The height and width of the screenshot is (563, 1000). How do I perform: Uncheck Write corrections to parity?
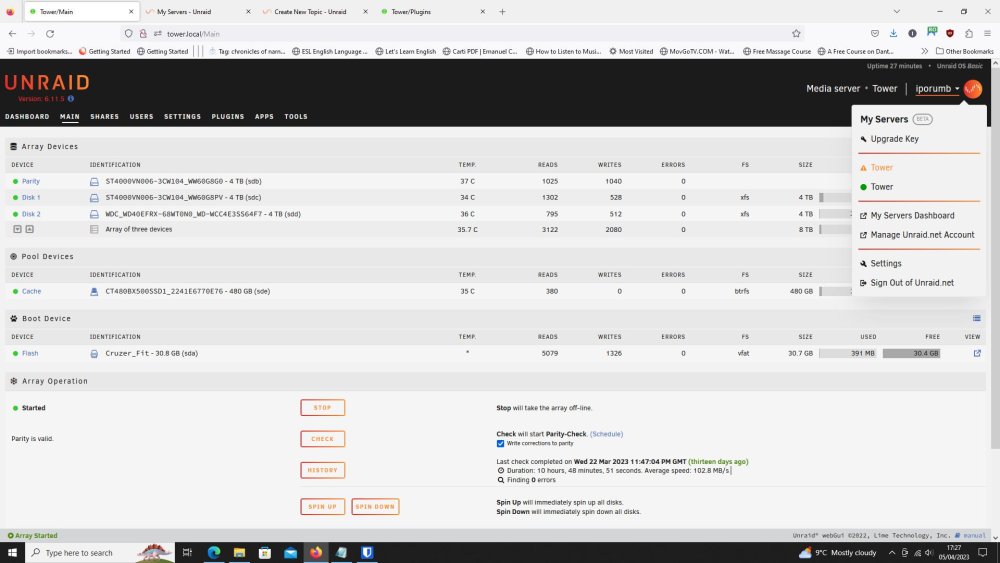click(x=500, y=443)
